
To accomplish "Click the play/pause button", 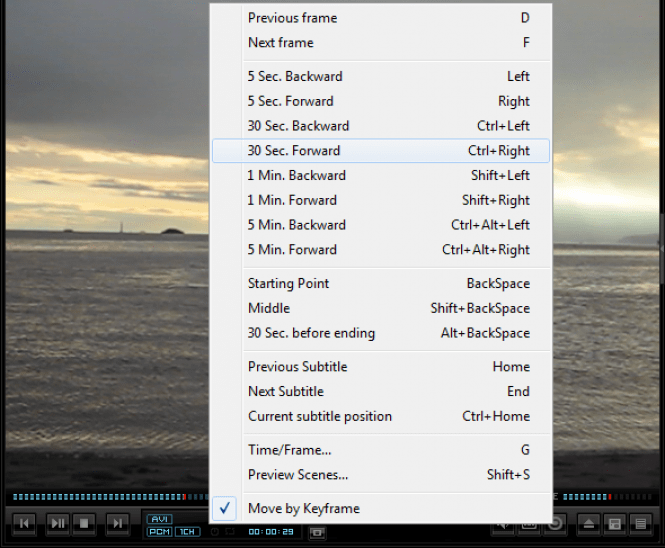I will (x=58, y=523).
